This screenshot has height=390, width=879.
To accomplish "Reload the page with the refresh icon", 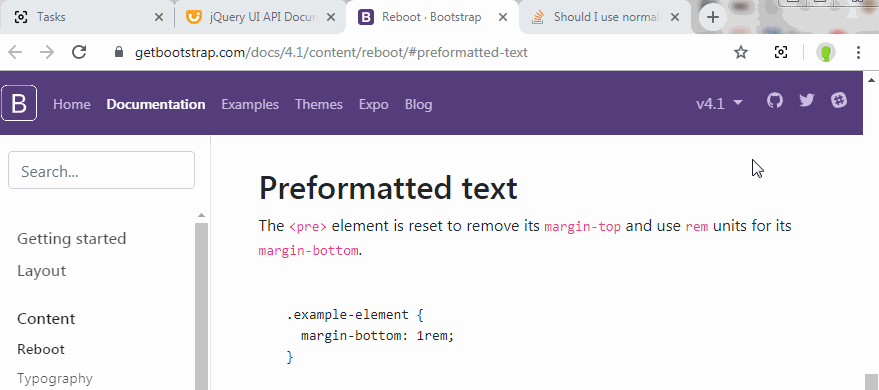I will [79, 53].
